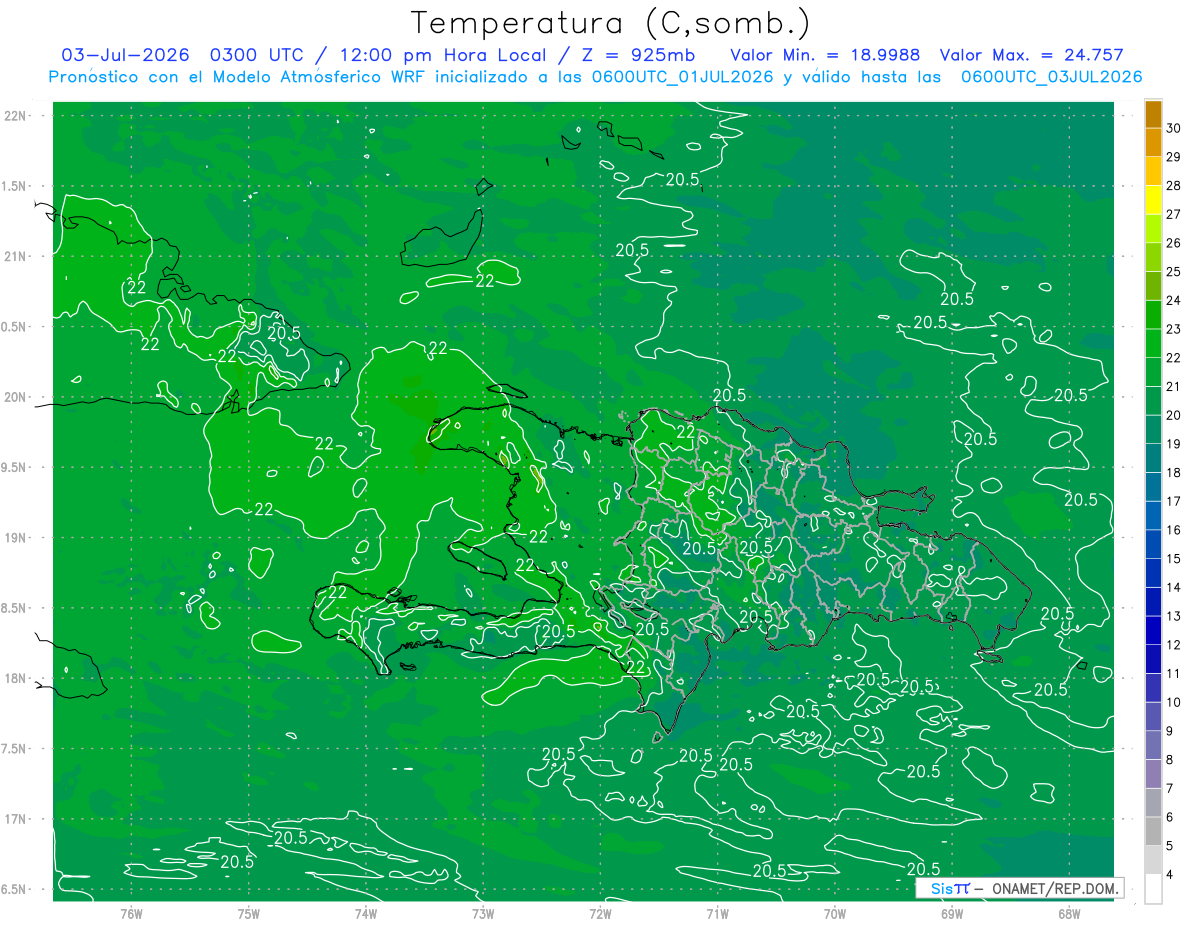Click the "22N" latitude axis label

[15, 116]
